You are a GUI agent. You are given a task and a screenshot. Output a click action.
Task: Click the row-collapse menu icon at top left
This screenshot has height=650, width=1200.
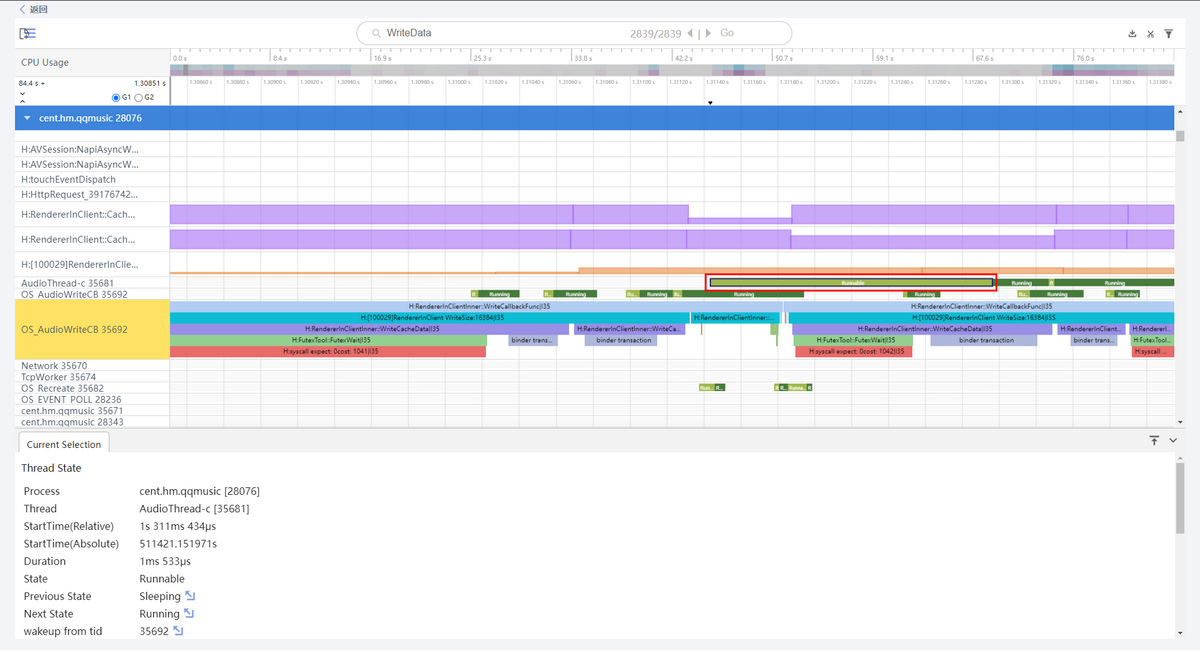point(27,33)
